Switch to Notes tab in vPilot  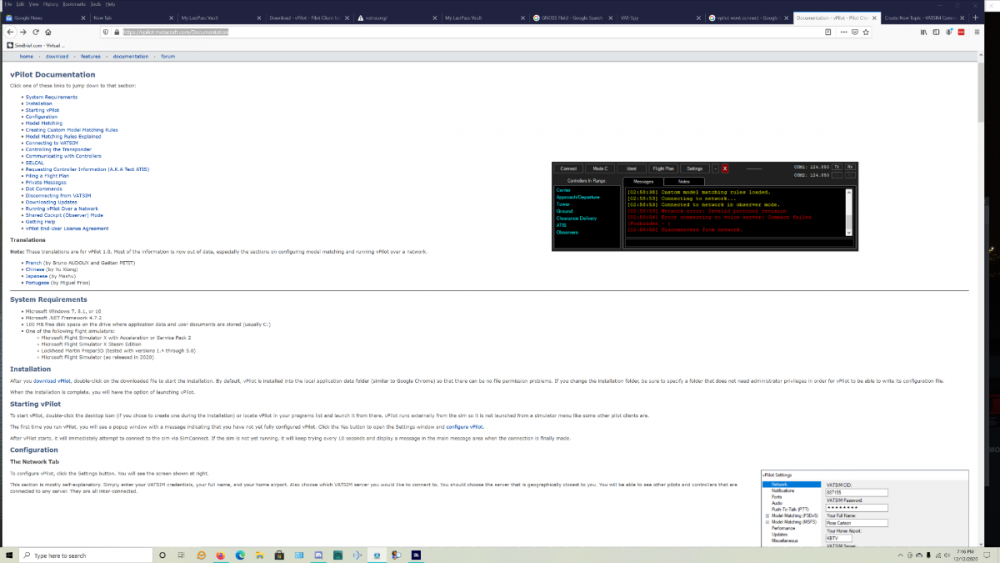coord(684,182)
